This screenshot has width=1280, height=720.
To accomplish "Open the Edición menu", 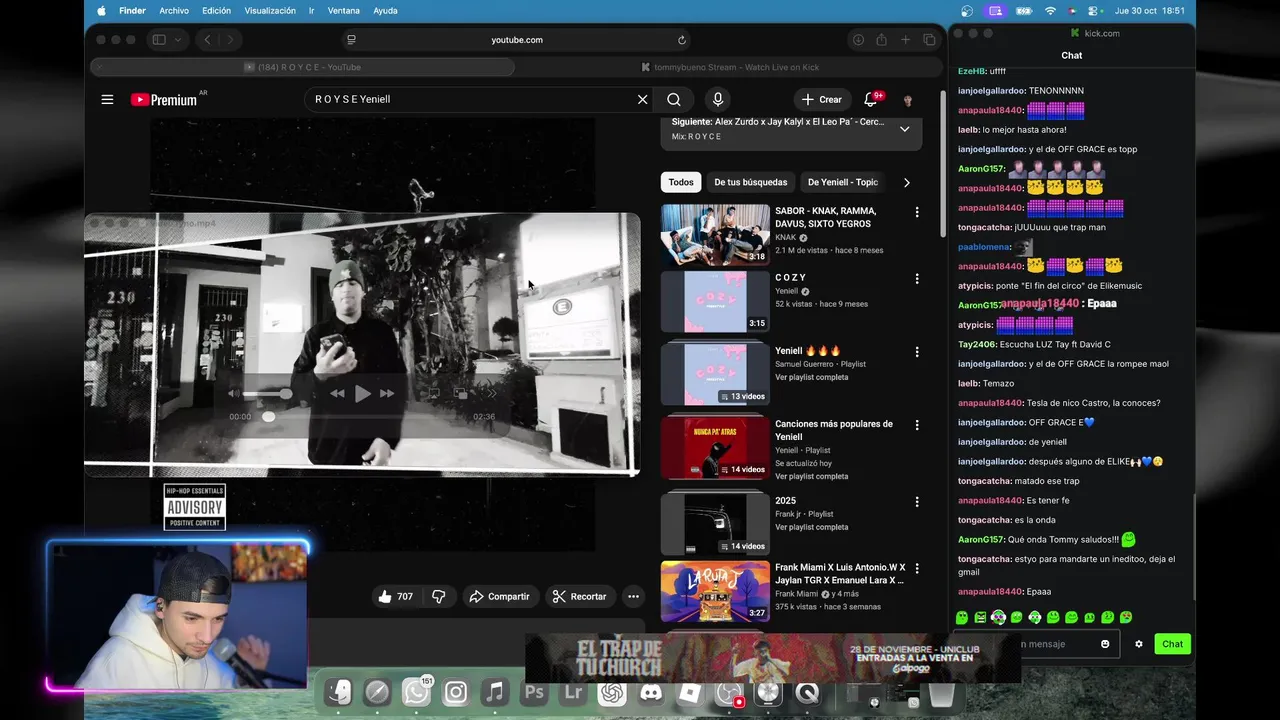I will coord(216,11).
